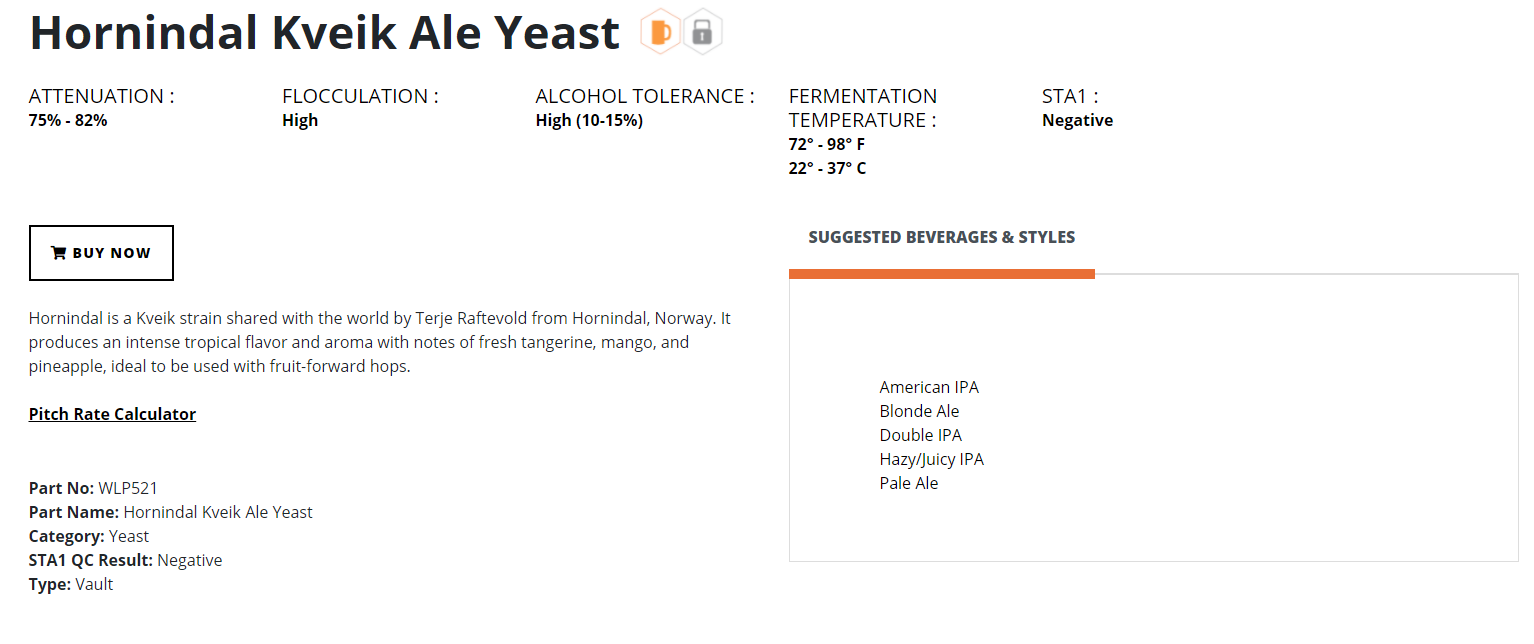This screenshot has width=1534, height=644.
Task: Click the STA1 QC Result line
Action: [126, 560]
